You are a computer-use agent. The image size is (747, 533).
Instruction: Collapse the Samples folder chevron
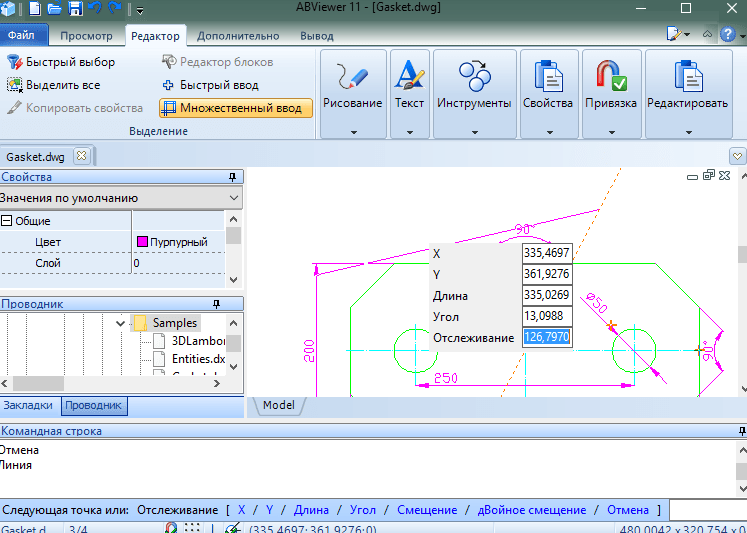pyautogui.click(x=121, y=323)
